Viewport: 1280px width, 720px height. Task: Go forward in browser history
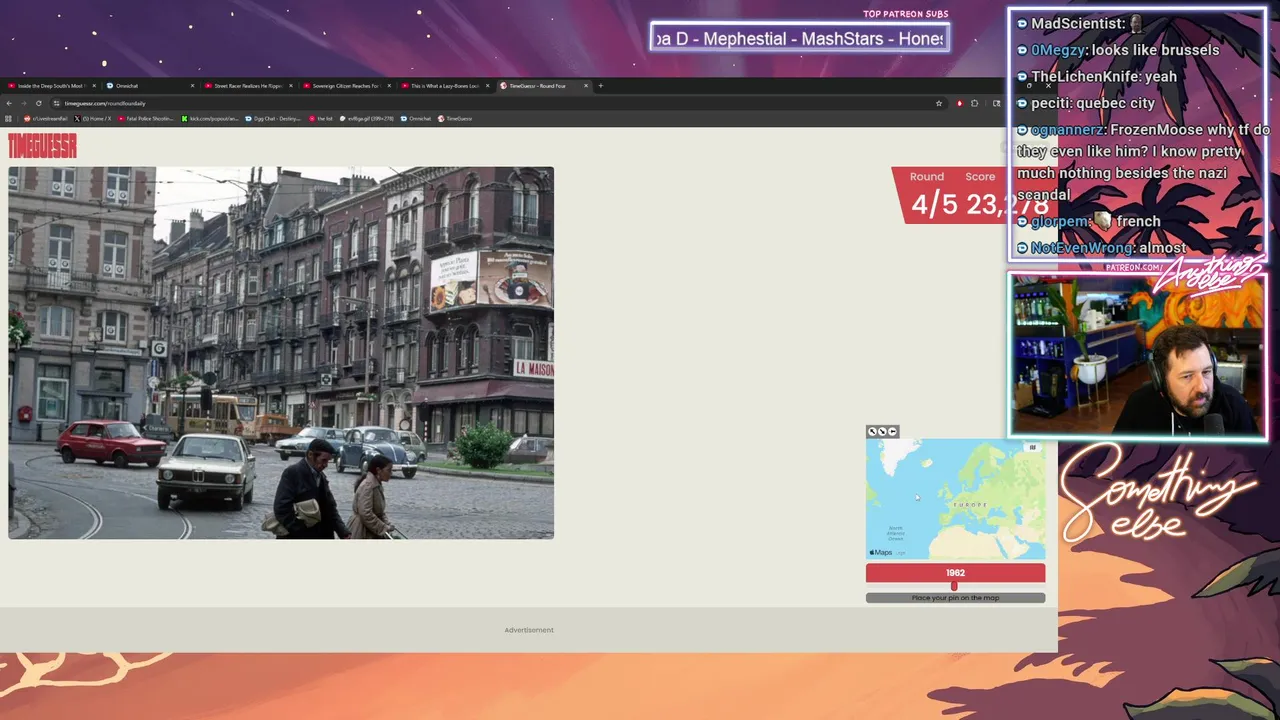(24, 103)
